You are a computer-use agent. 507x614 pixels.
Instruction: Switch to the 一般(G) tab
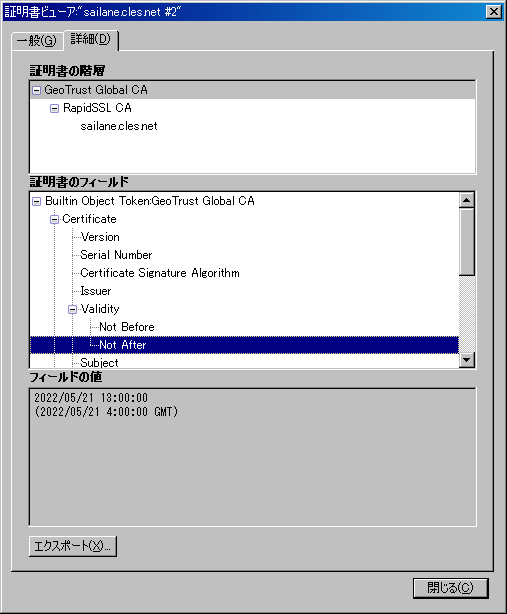[x=37, y=41]
